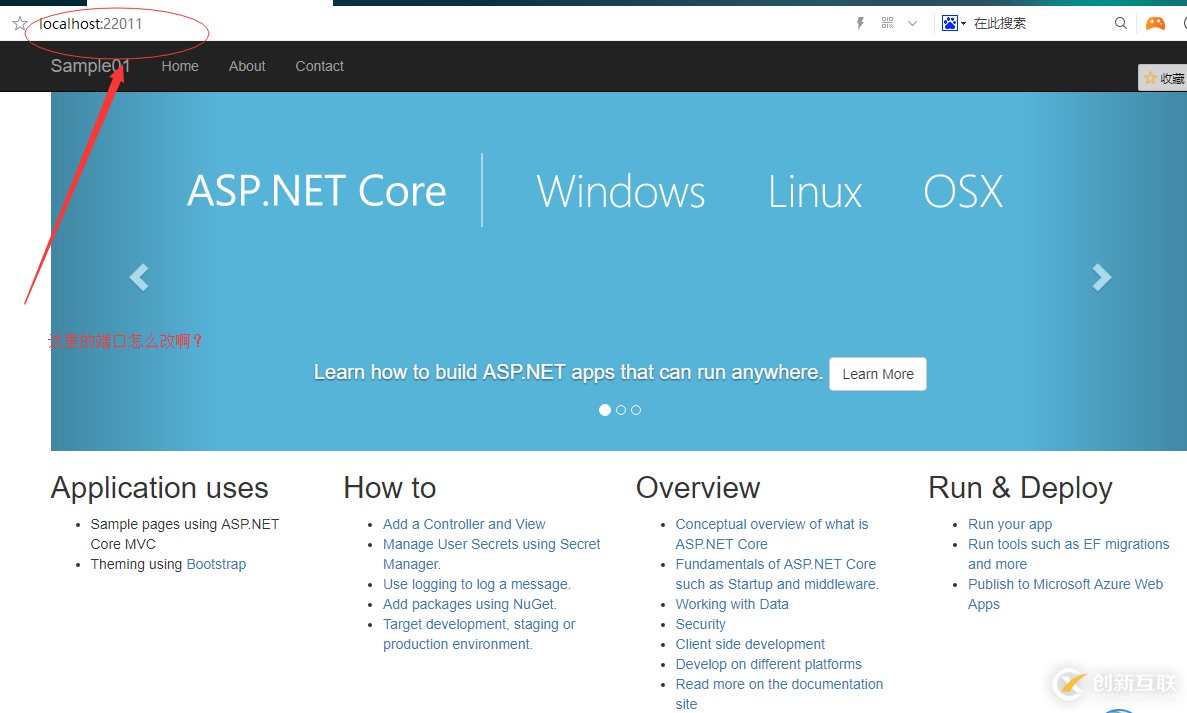Open Add a Controller and View link
This screenshot has height=713, width=1187.
coord(464,525)
